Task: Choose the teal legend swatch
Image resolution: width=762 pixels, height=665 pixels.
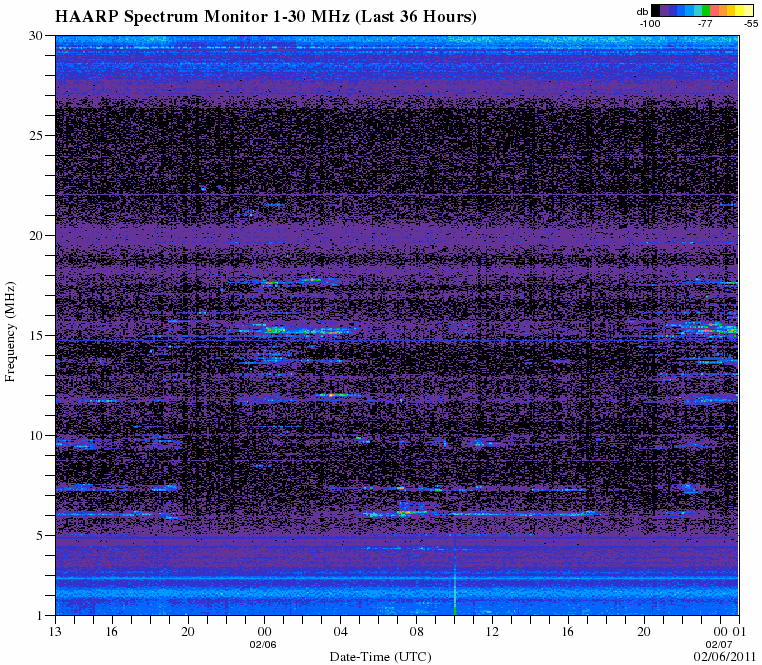Action: 698,10
